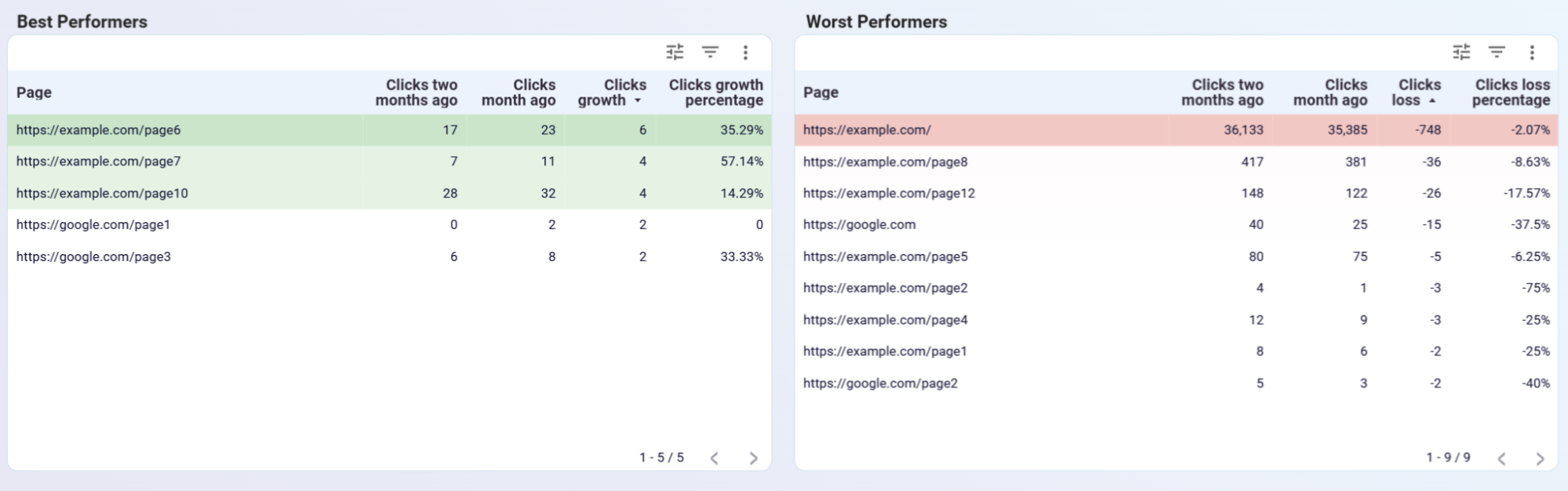Go to previous page in Best Performers
The width and height of the screenshot is (1568, 491).
[715, 458]
